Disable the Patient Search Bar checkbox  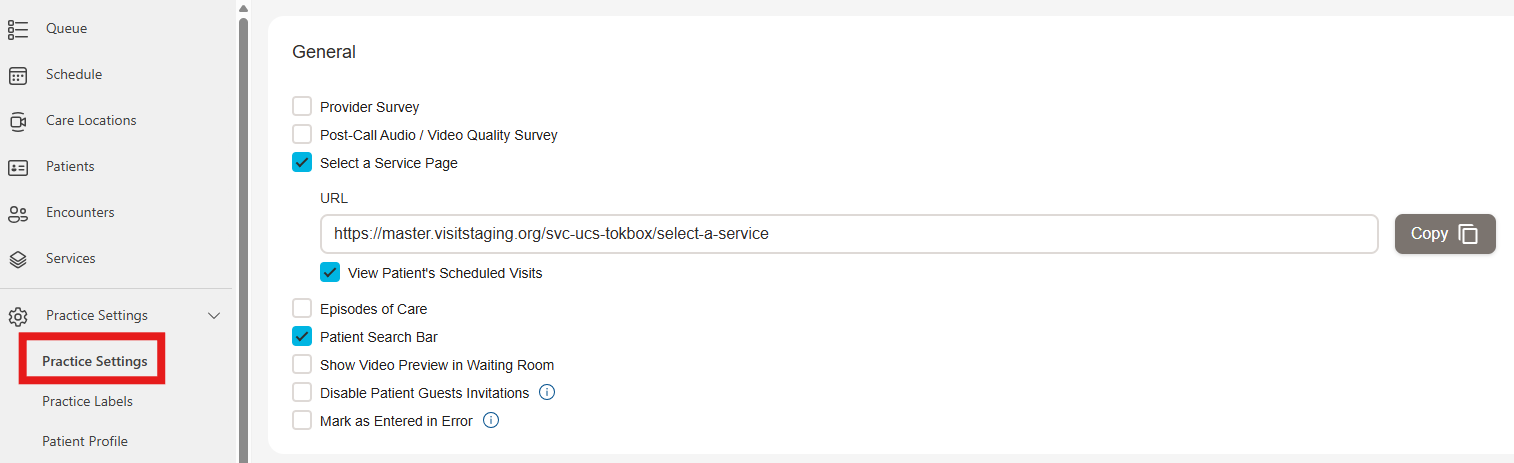click(x=302, y=336)
